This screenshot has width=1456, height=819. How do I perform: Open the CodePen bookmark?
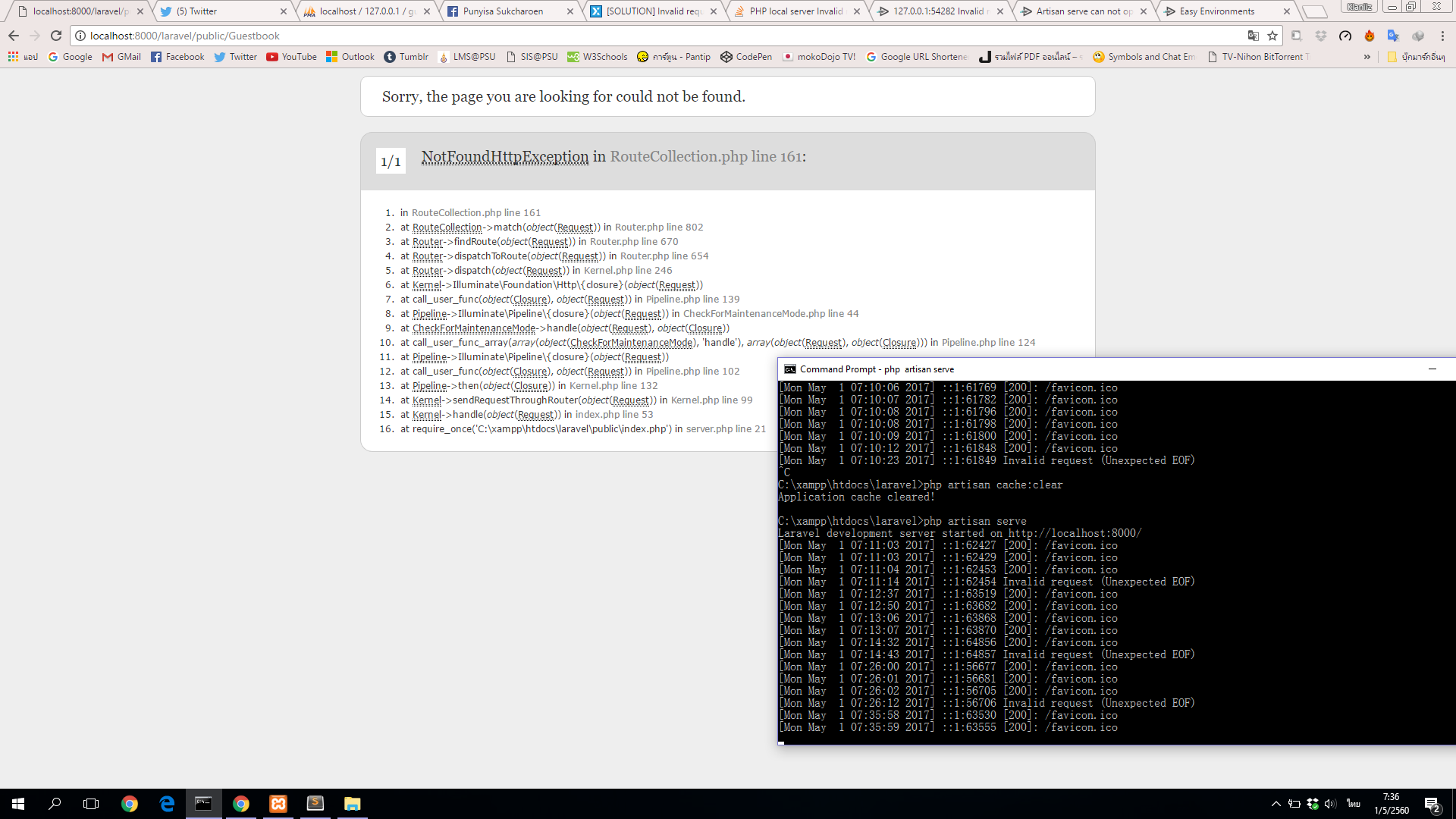tap(746, 57)
